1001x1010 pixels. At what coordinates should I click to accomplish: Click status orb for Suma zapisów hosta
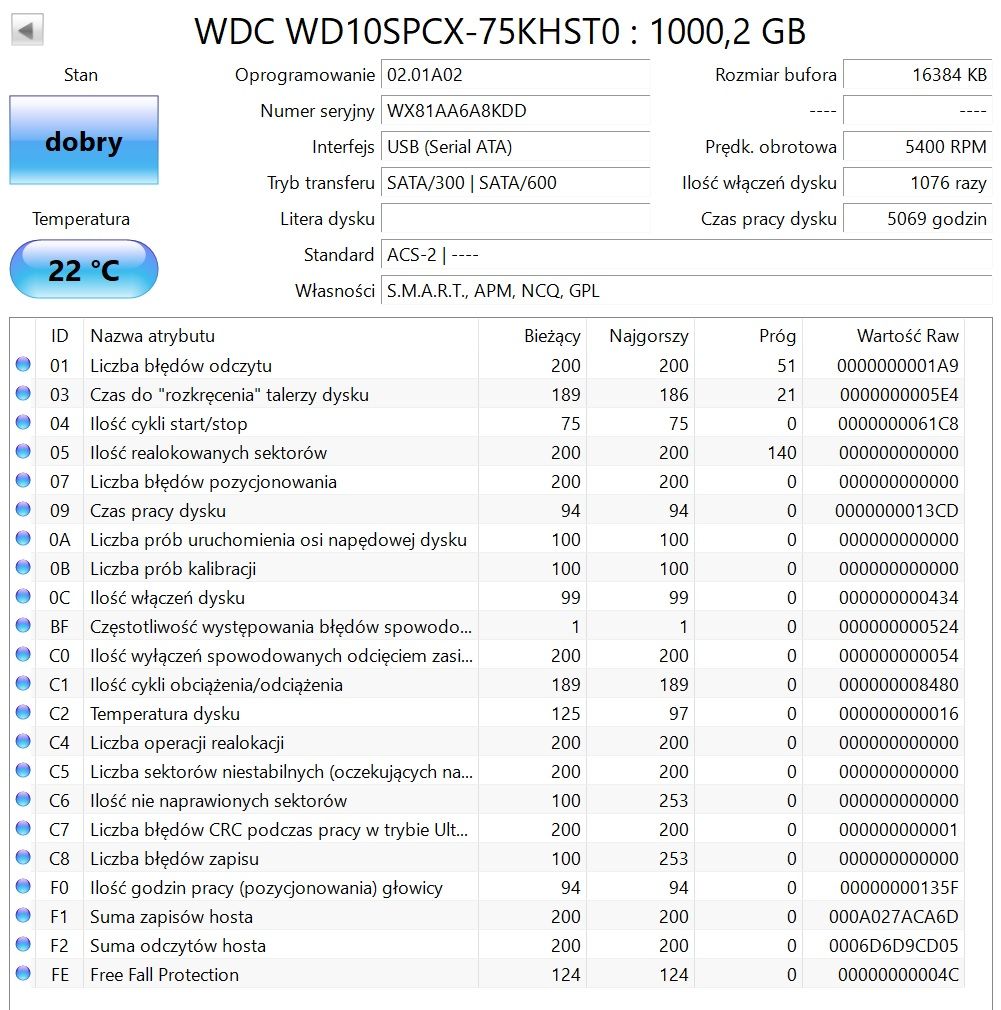23,917
